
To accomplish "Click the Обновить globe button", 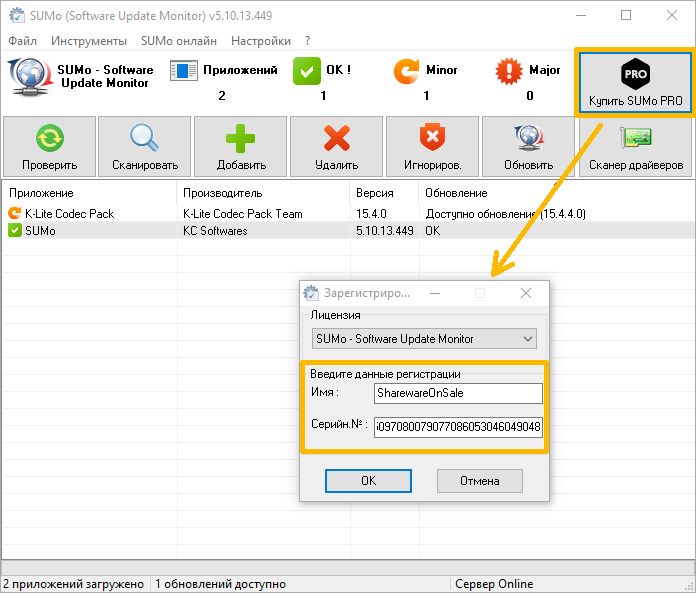I will (528, 147).
